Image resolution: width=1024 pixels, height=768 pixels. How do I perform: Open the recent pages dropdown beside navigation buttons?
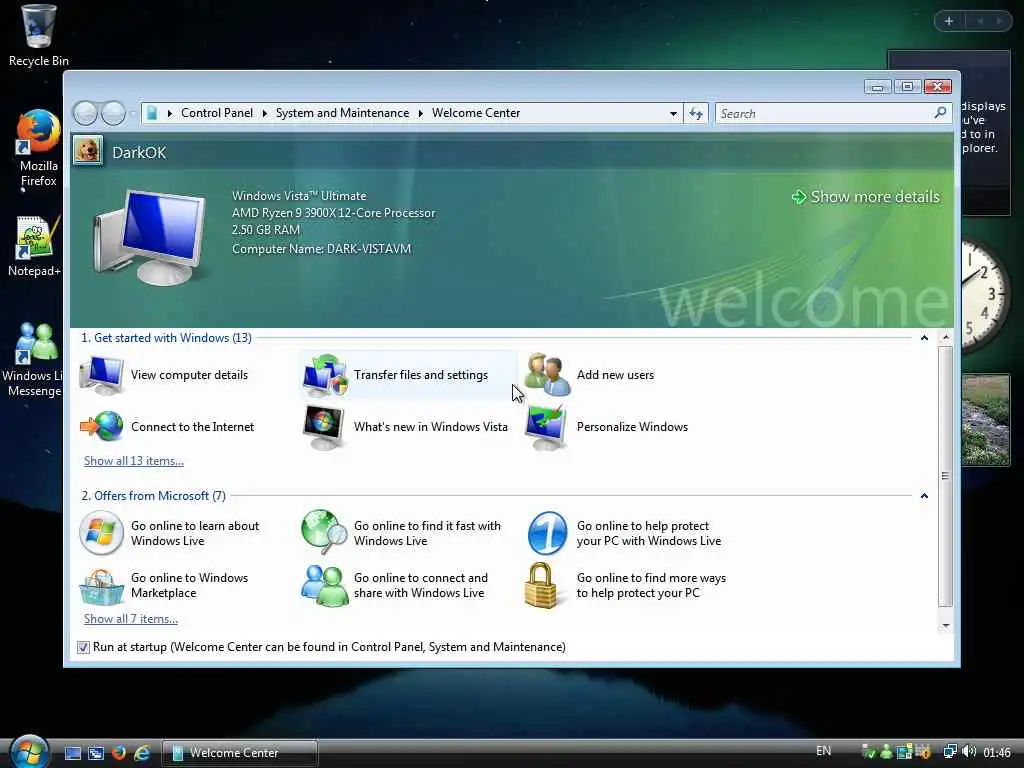(x=133, y=114)
